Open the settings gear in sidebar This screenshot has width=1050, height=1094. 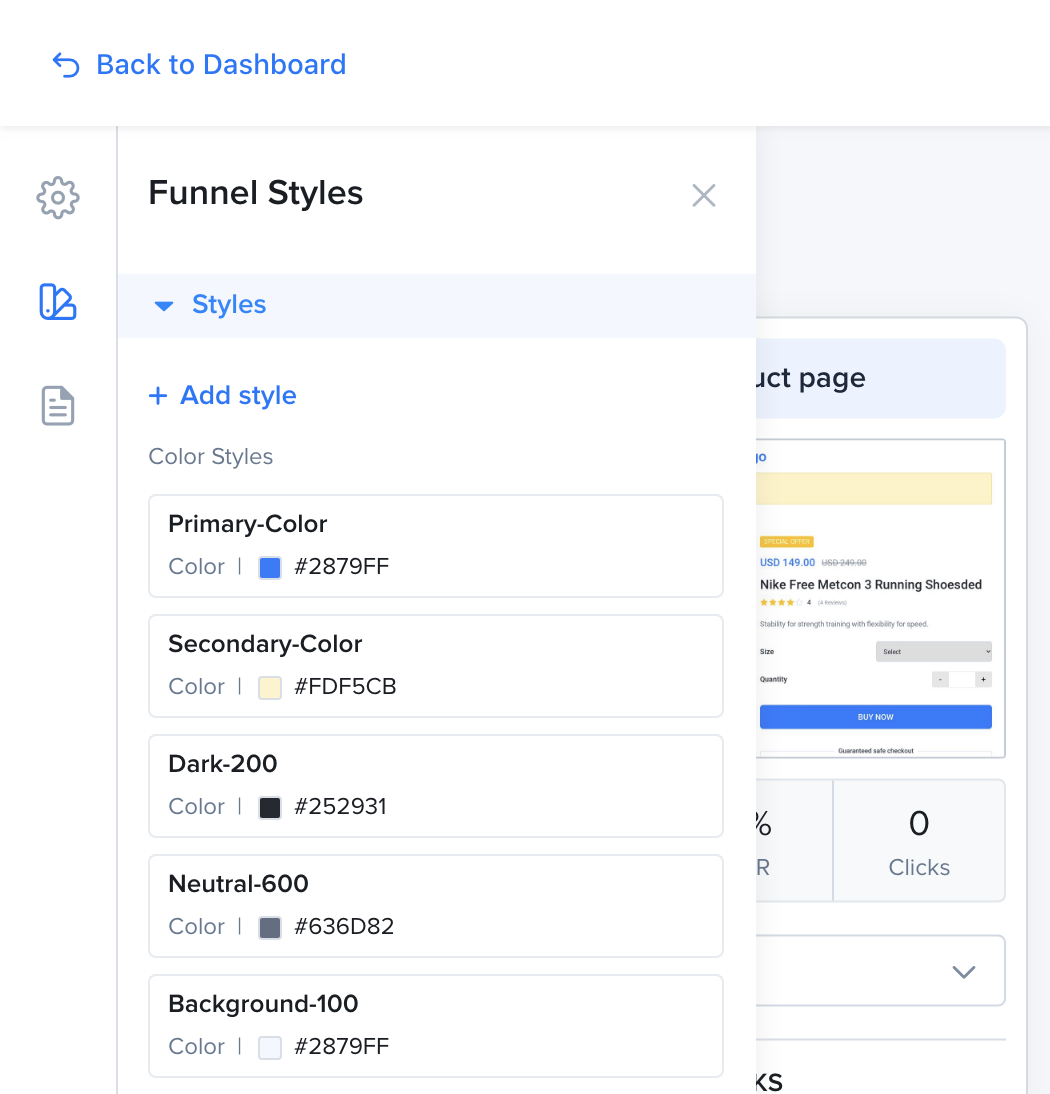(x=58, y=197)
